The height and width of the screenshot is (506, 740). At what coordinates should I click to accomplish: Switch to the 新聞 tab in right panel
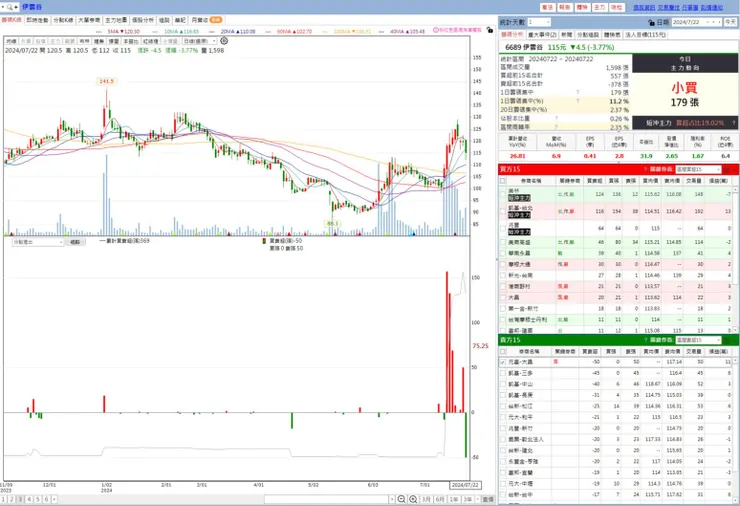click(x=567, y=35)
